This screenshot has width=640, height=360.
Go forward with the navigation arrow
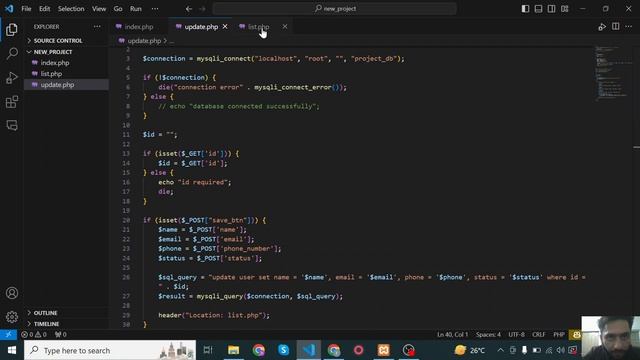pyautogui.click(x=202, y=9)
